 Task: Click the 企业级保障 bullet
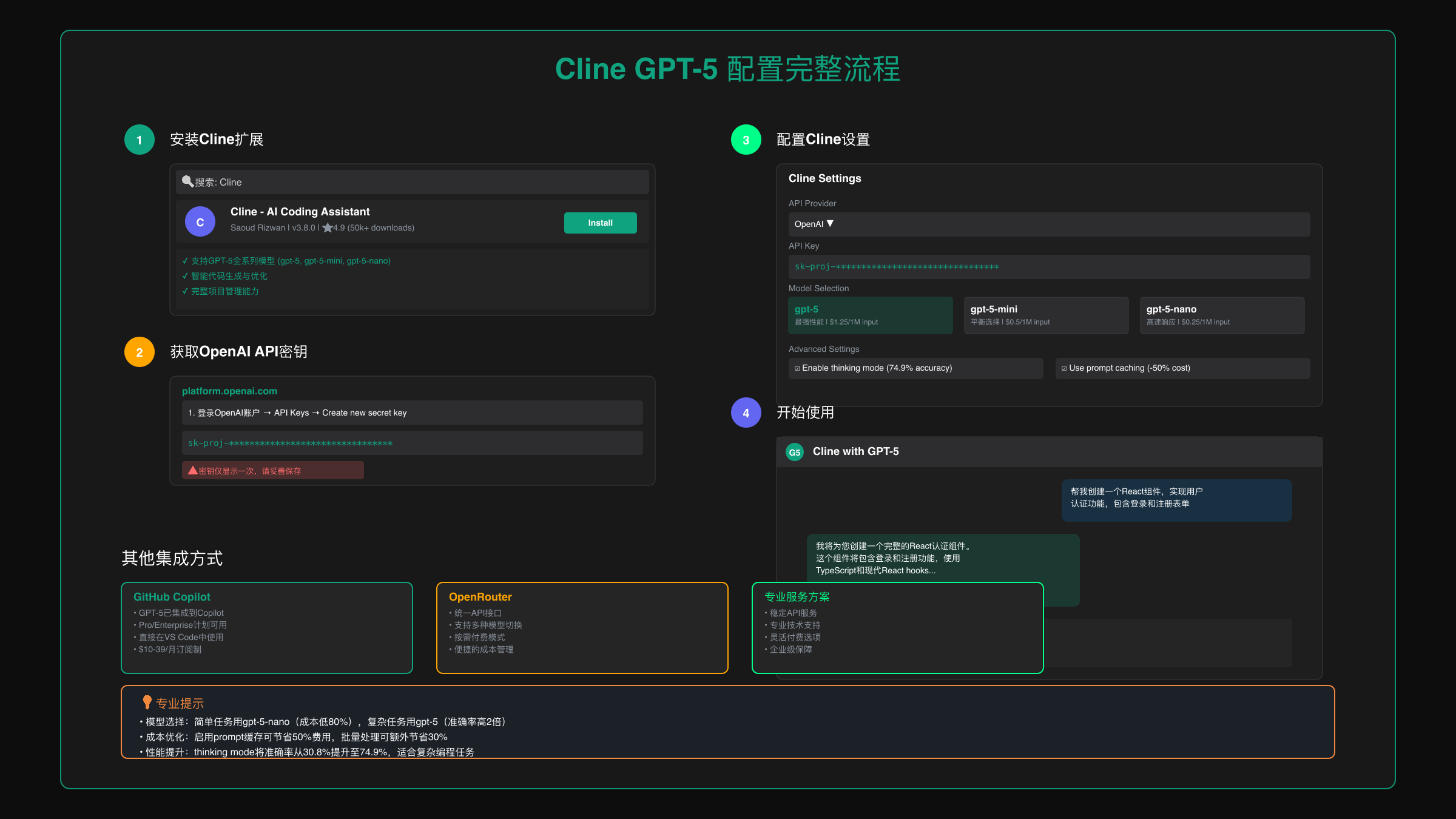[x=788, y=649]
